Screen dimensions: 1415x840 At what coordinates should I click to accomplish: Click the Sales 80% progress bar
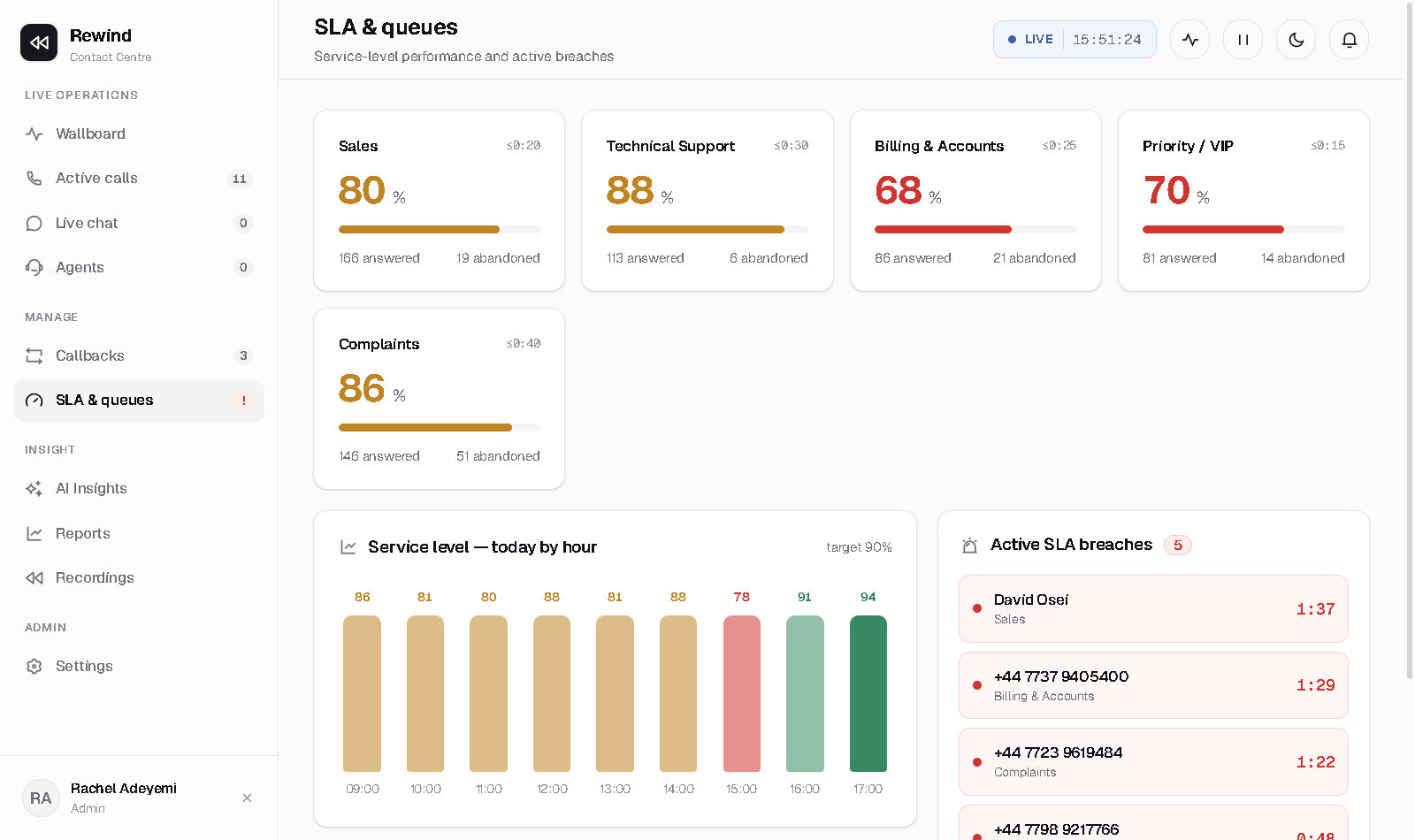[x=440, y=230]
